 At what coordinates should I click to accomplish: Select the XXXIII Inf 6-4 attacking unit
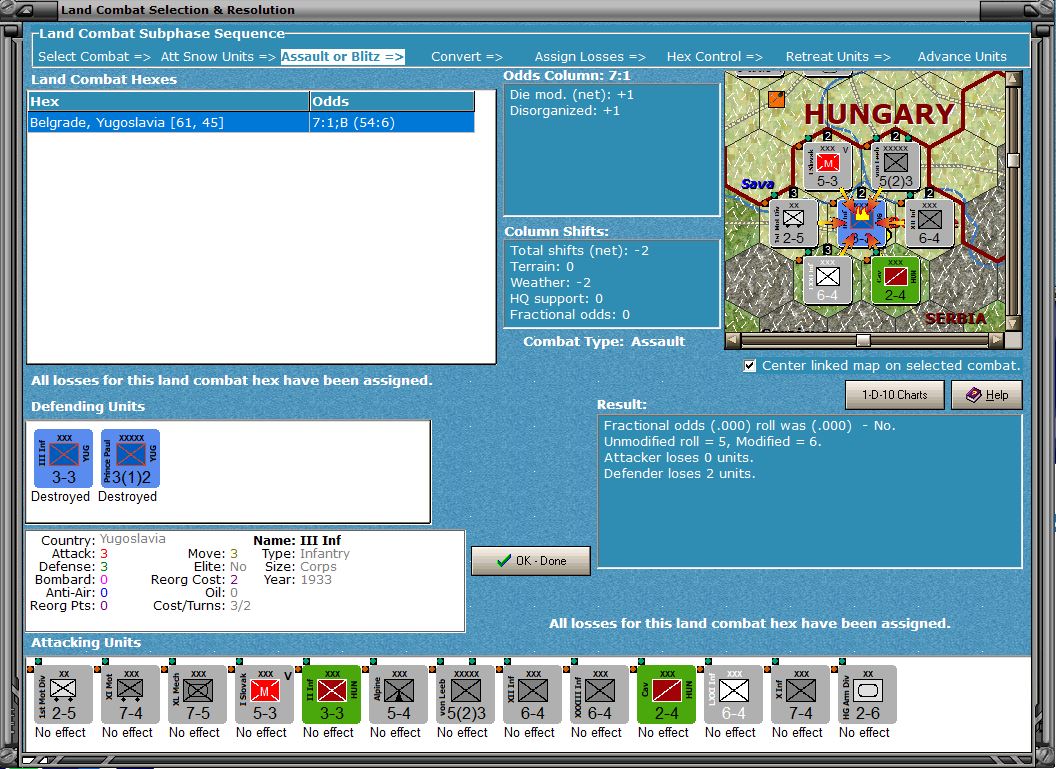click(x=599, y=695)
